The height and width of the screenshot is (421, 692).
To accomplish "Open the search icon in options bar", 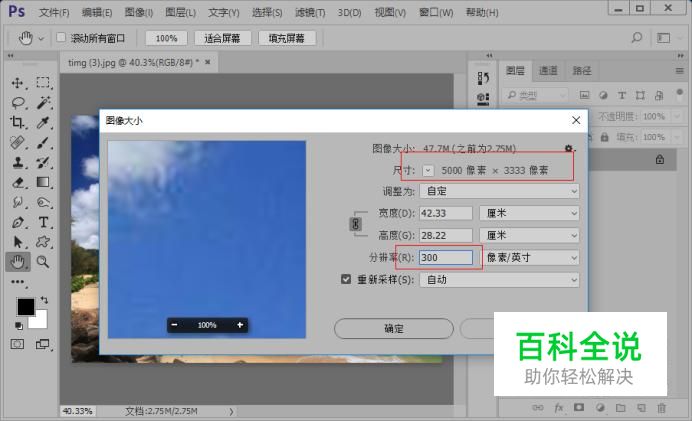I will click(636, 38).
